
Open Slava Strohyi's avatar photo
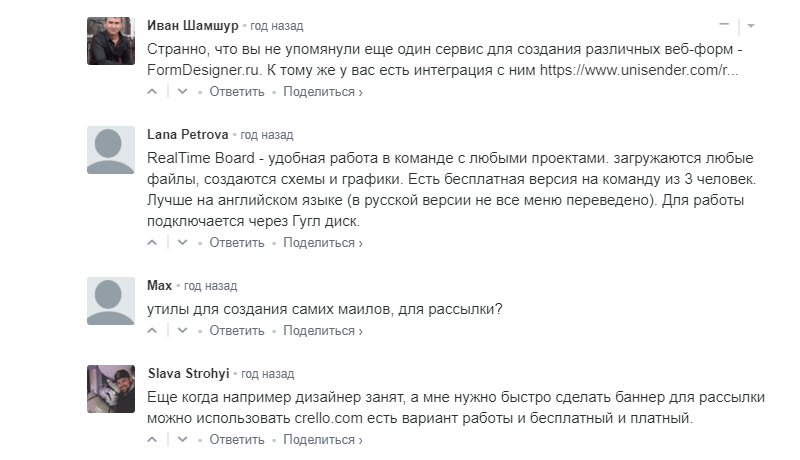pyautogui.click(x=111, y=389)
